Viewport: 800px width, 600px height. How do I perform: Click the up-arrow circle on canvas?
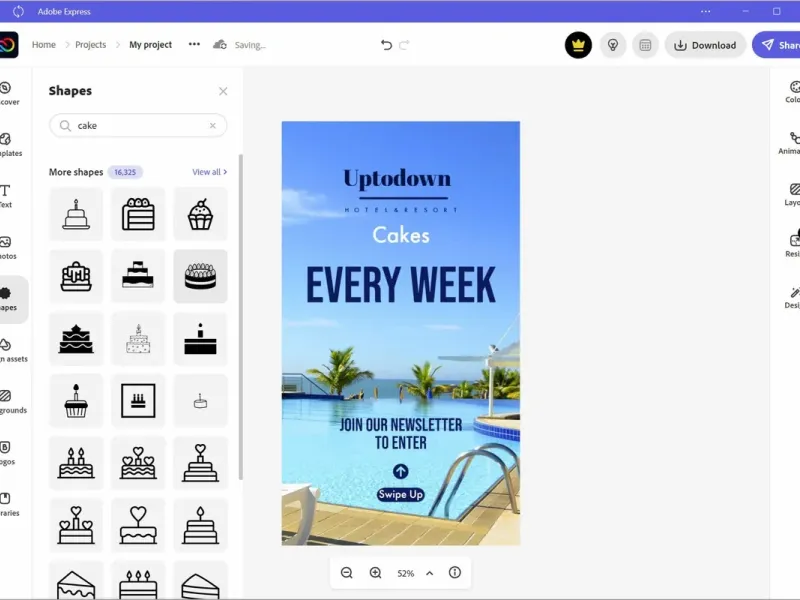pos(401,471)
